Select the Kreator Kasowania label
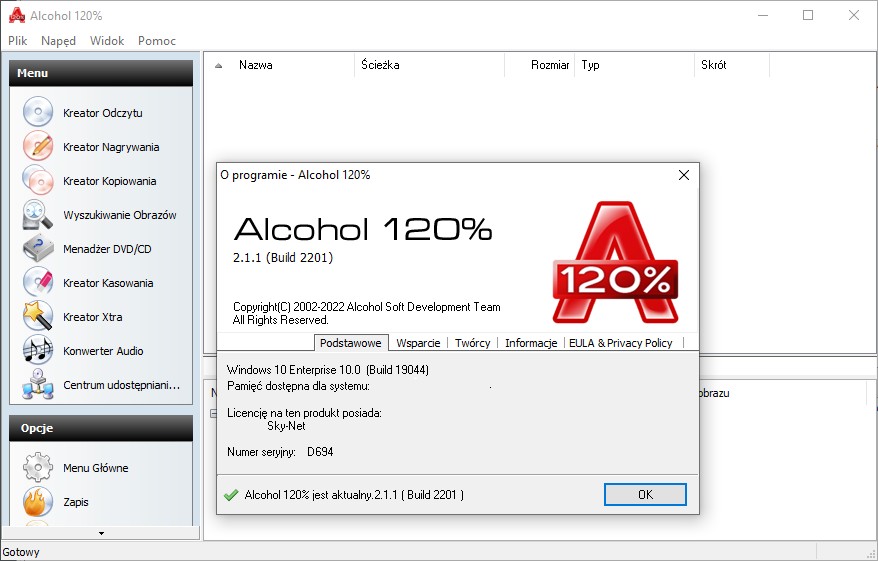The image size is (878, 561). pos(108,283)
